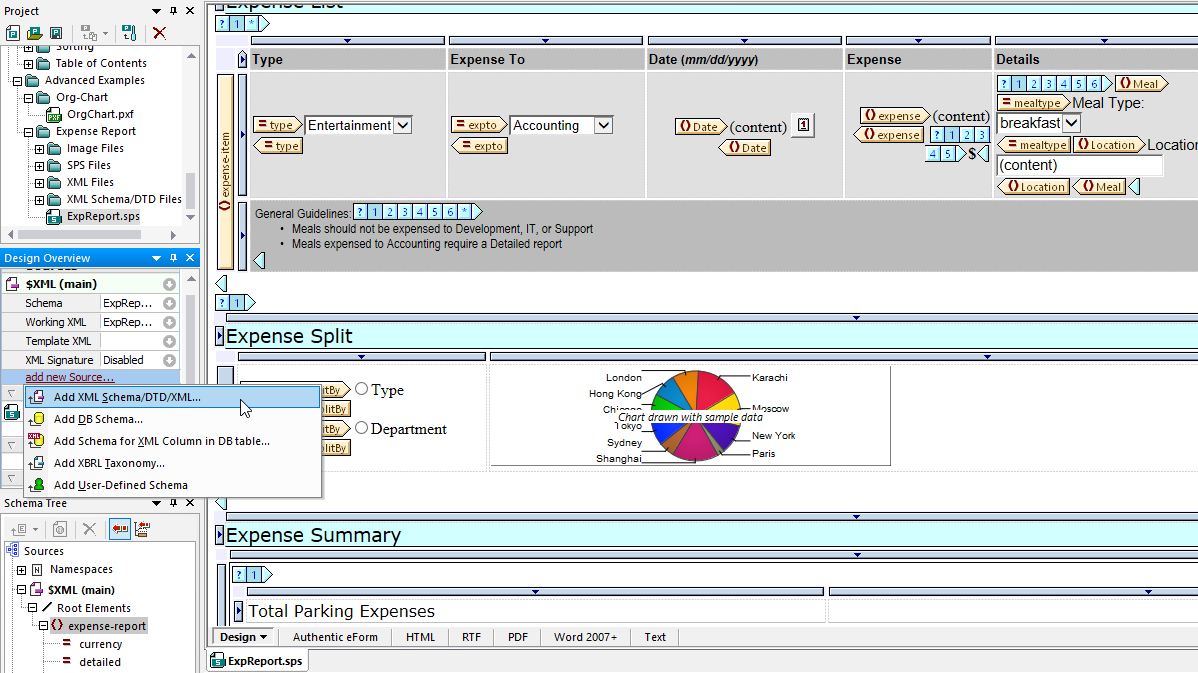
Task: Open the Entertainment type dropdown
Action: click(402, 126)
